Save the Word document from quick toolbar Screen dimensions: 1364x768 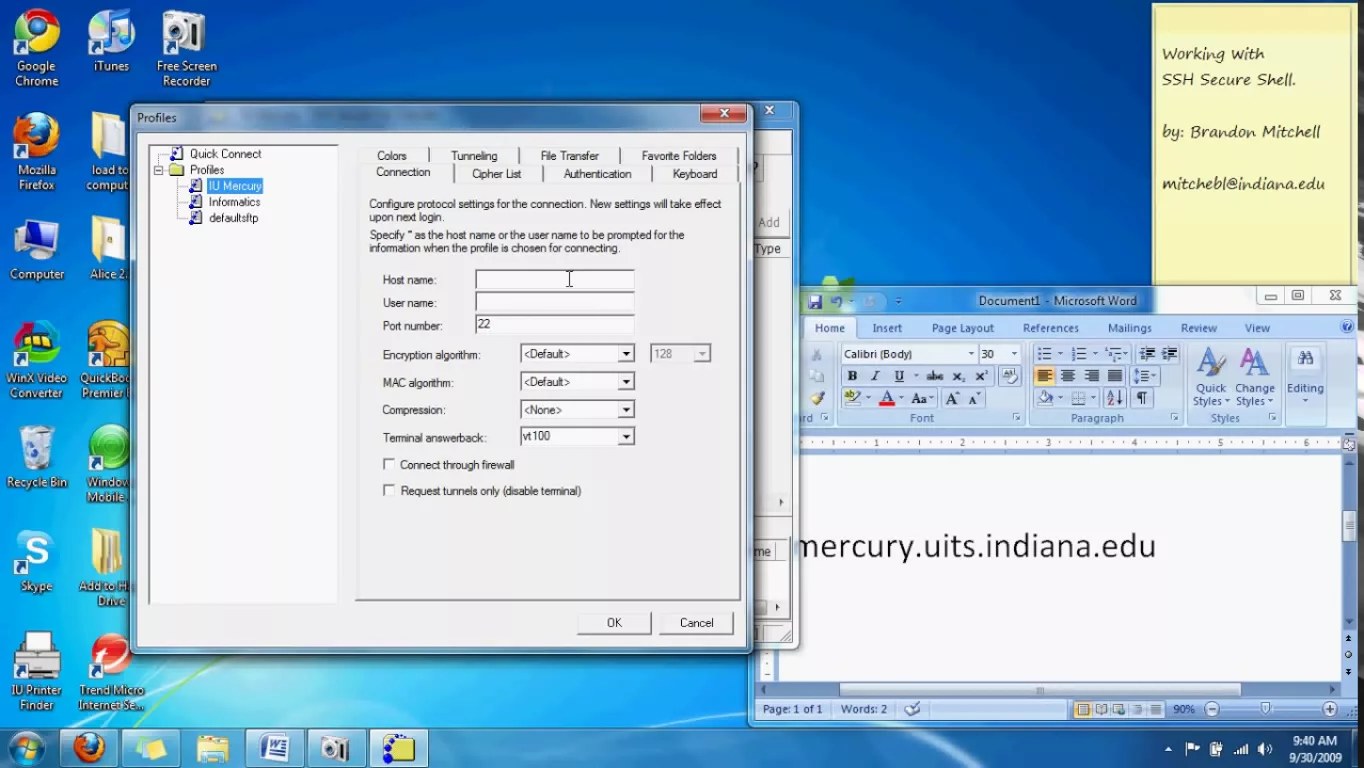tap(815, 301)
